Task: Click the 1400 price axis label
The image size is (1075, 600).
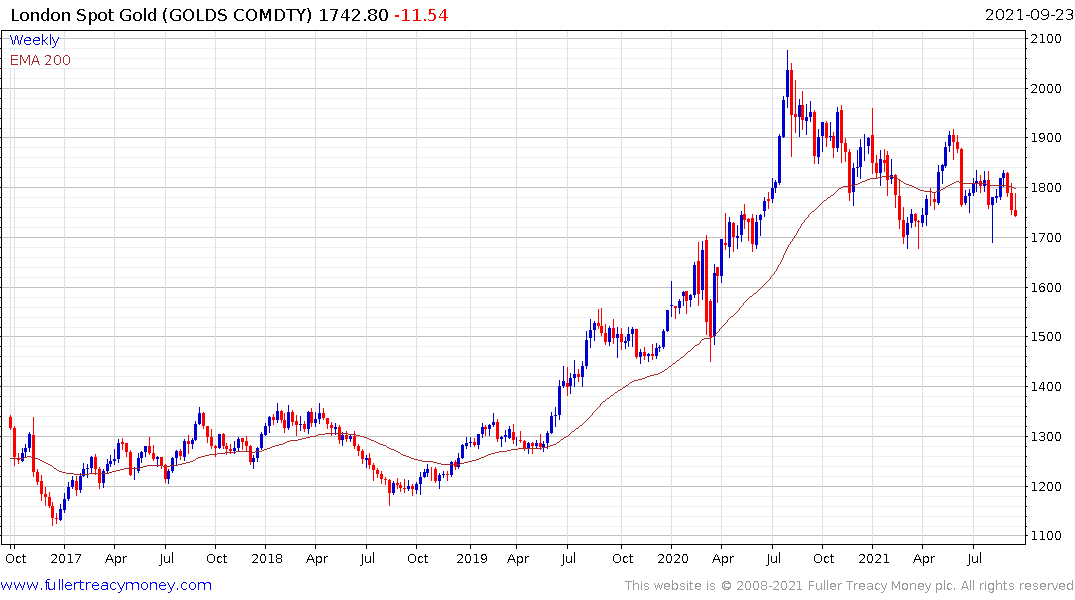Action: tap(1046, 387)
